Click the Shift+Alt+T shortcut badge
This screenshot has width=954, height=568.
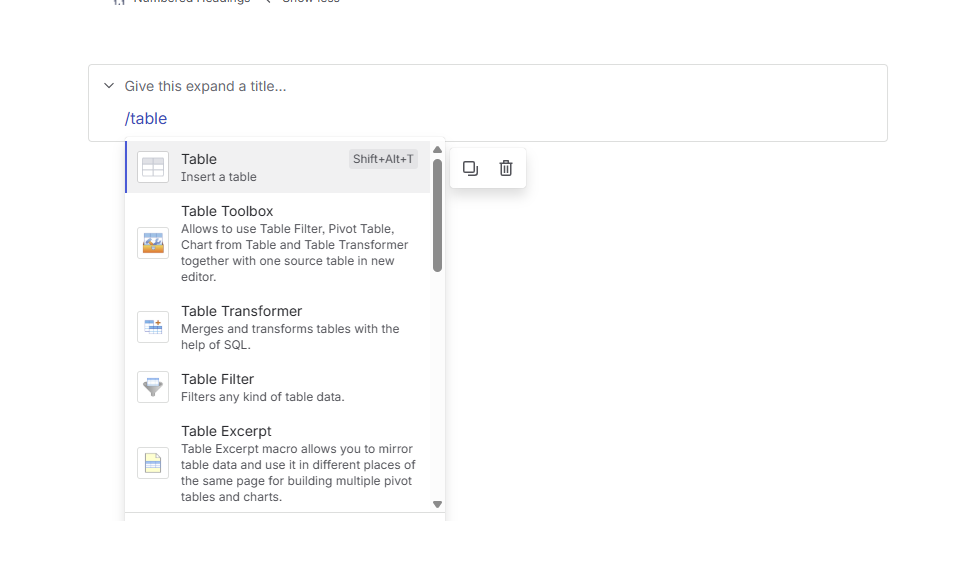383,159
